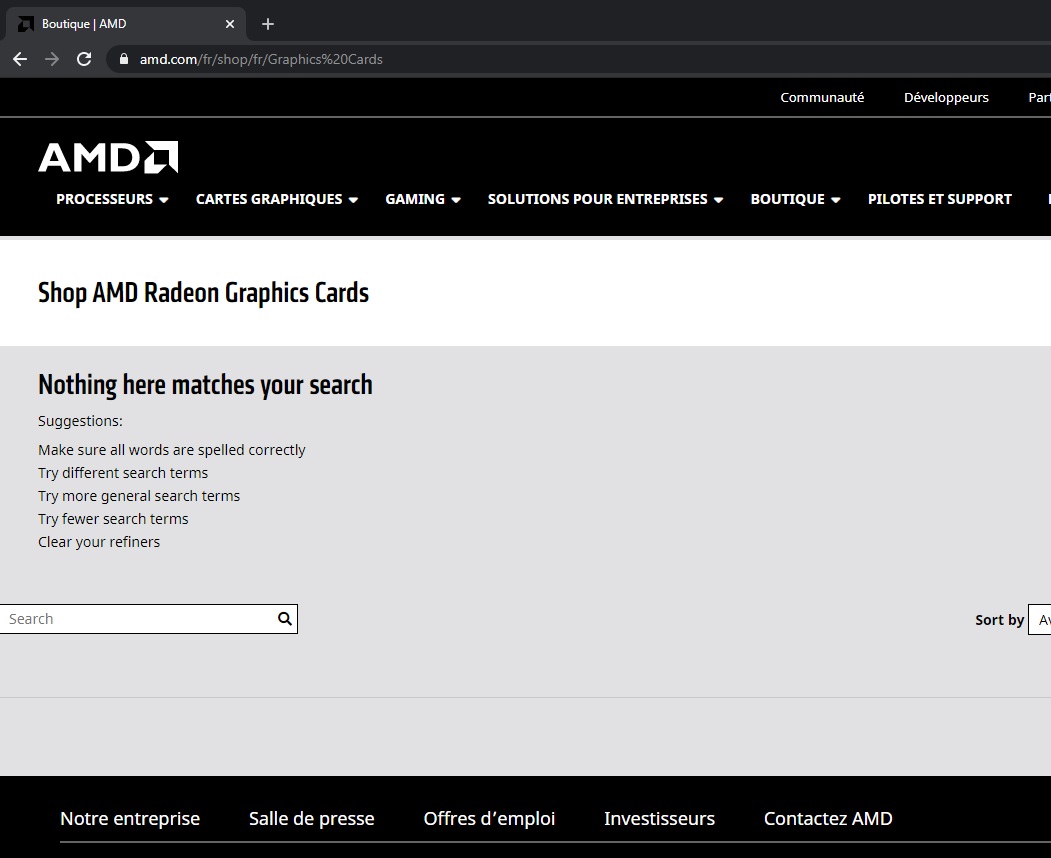Click the magnifier search icon in the search box

pos(285,619)
